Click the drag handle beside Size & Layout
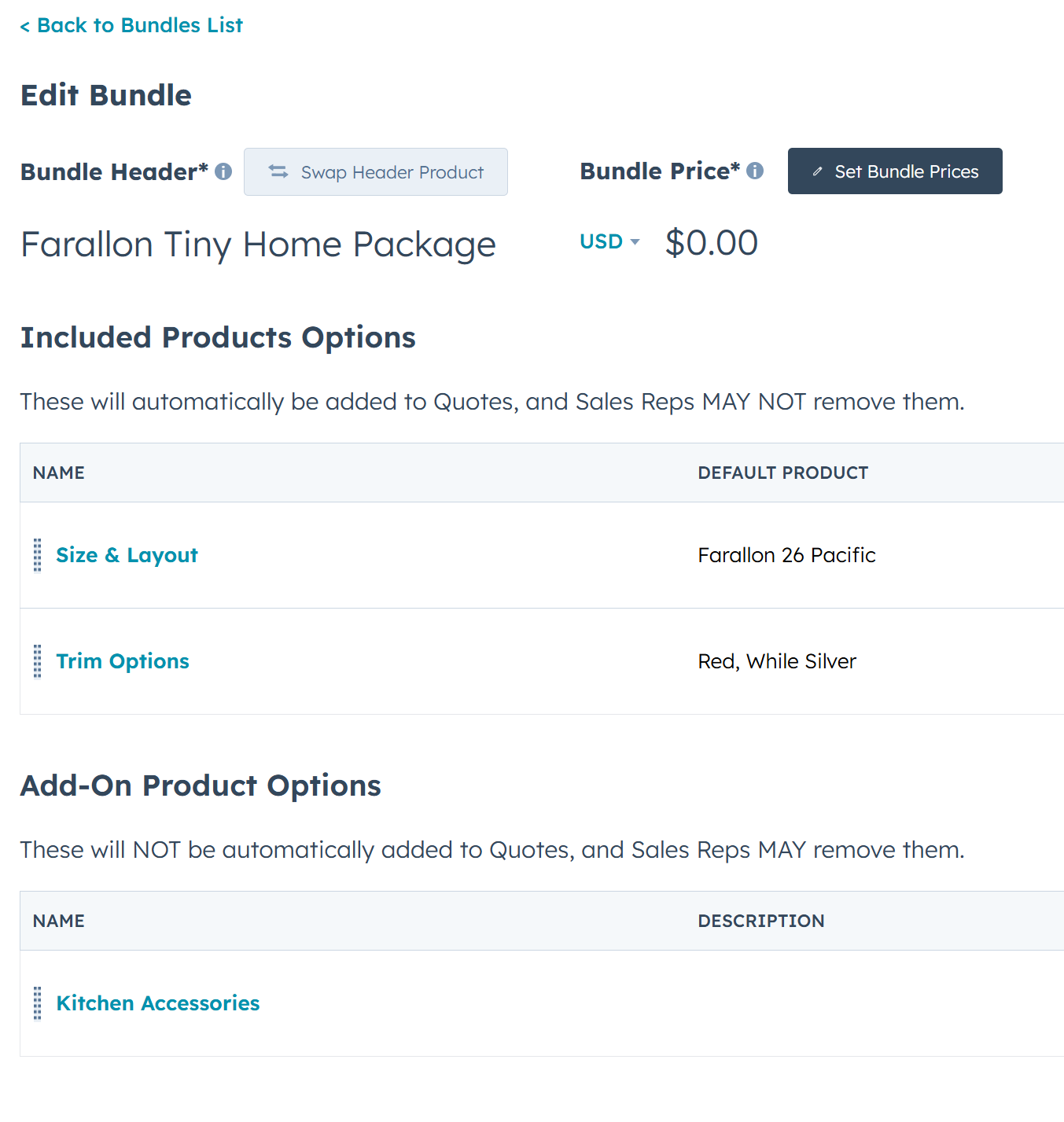The height and width of the screenshot is (1122, 1064). pyautogui.click(x=37, y=555)
